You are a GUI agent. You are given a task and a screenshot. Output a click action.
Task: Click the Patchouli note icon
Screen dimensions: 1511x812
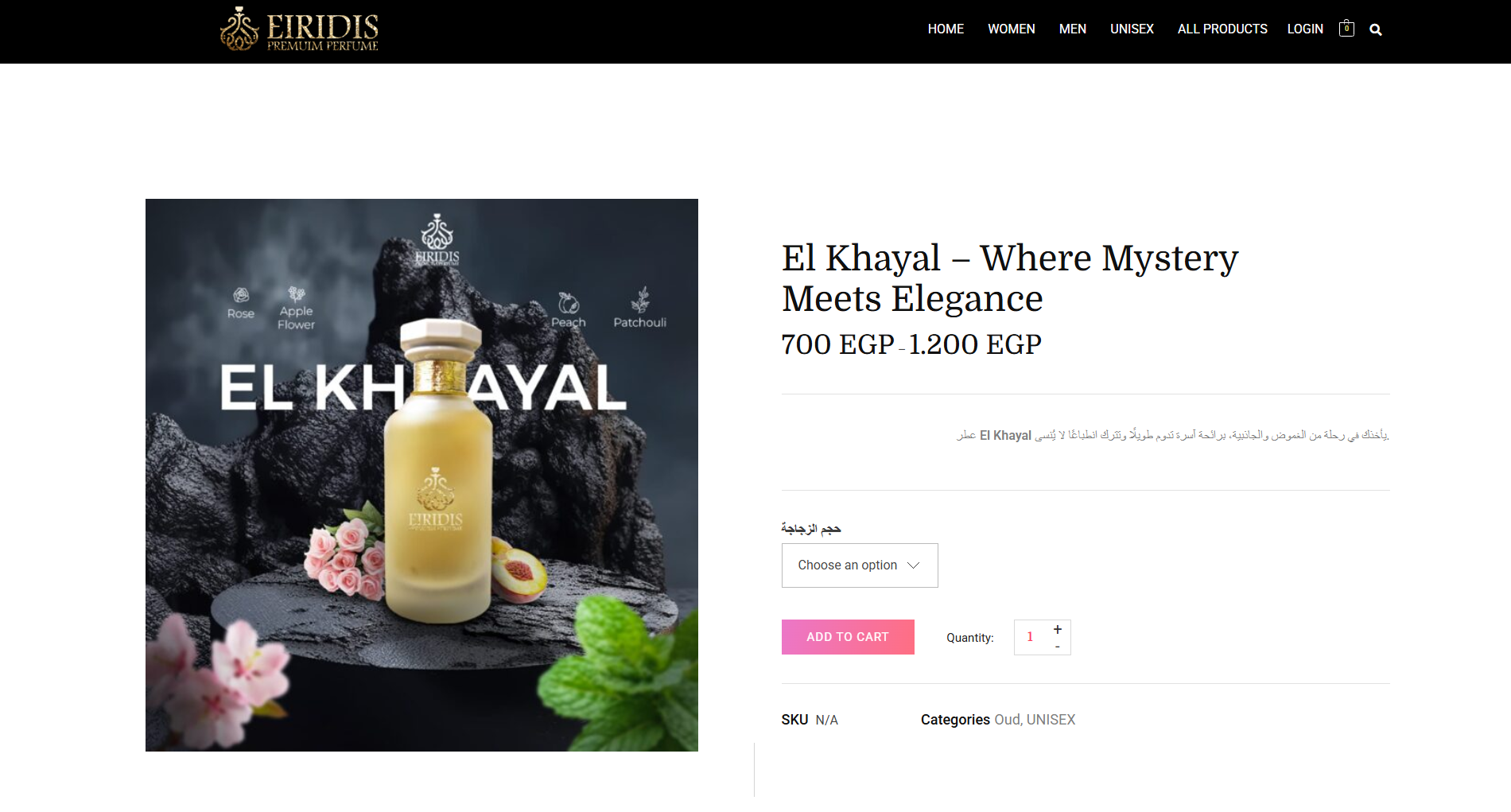tap(640, 300)
